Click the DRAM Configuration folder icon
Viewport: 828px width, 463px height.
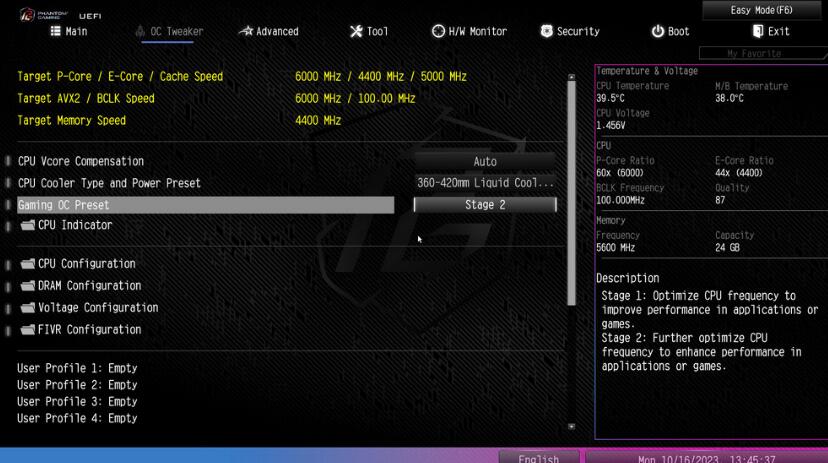[x=27, y=286]
